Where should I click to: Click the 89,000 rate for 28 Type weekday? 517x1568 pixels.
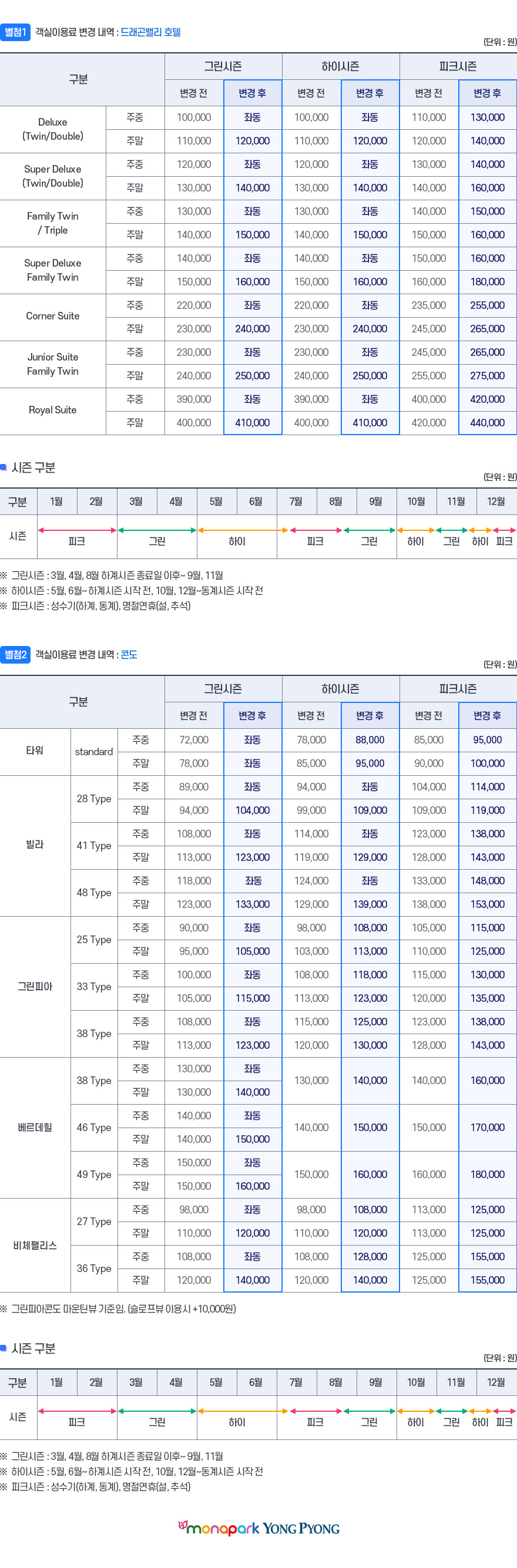click(x=194, y=786)
